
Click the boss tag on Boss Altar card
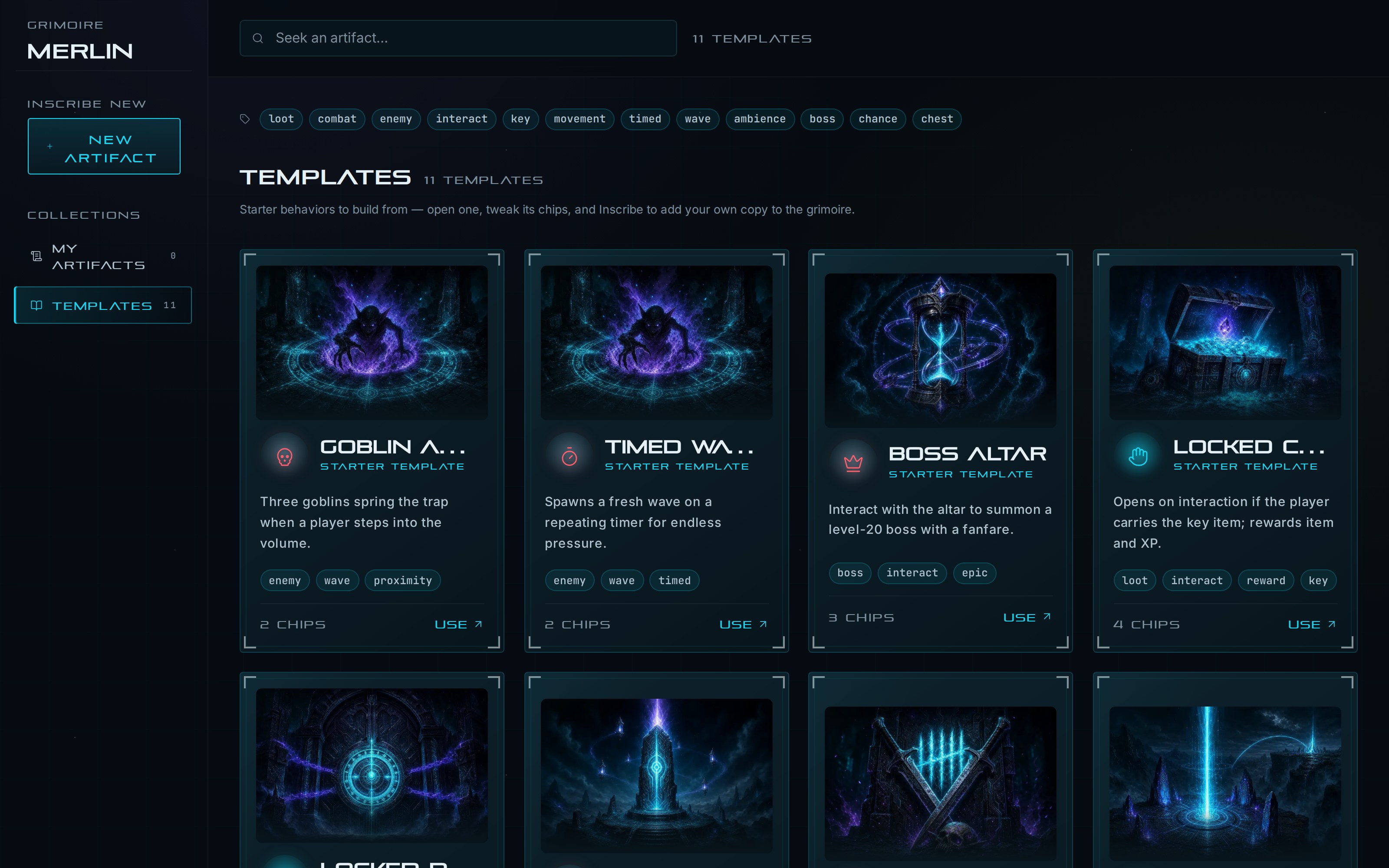[x=850, y=573]
